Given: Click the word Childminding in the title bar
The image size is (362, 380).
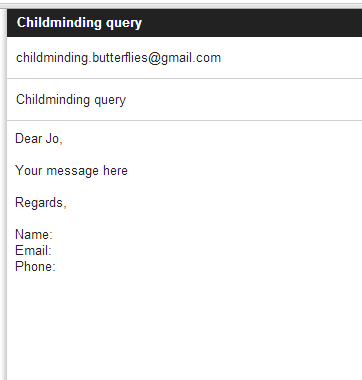Looking at the screenshot, I should 60,23.
